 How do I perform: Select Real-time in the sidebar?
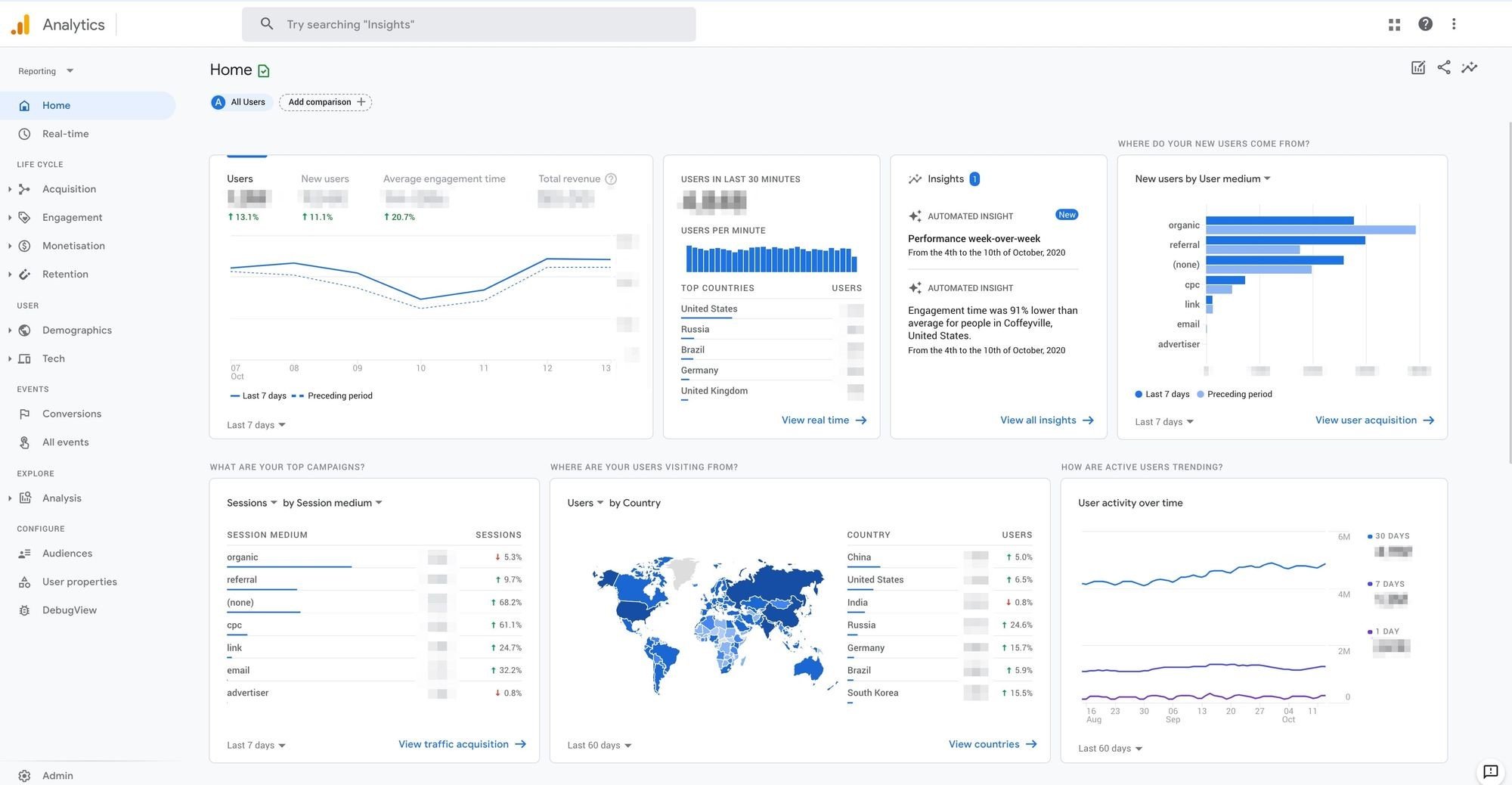pyautogui.click(x=65, y=134)
